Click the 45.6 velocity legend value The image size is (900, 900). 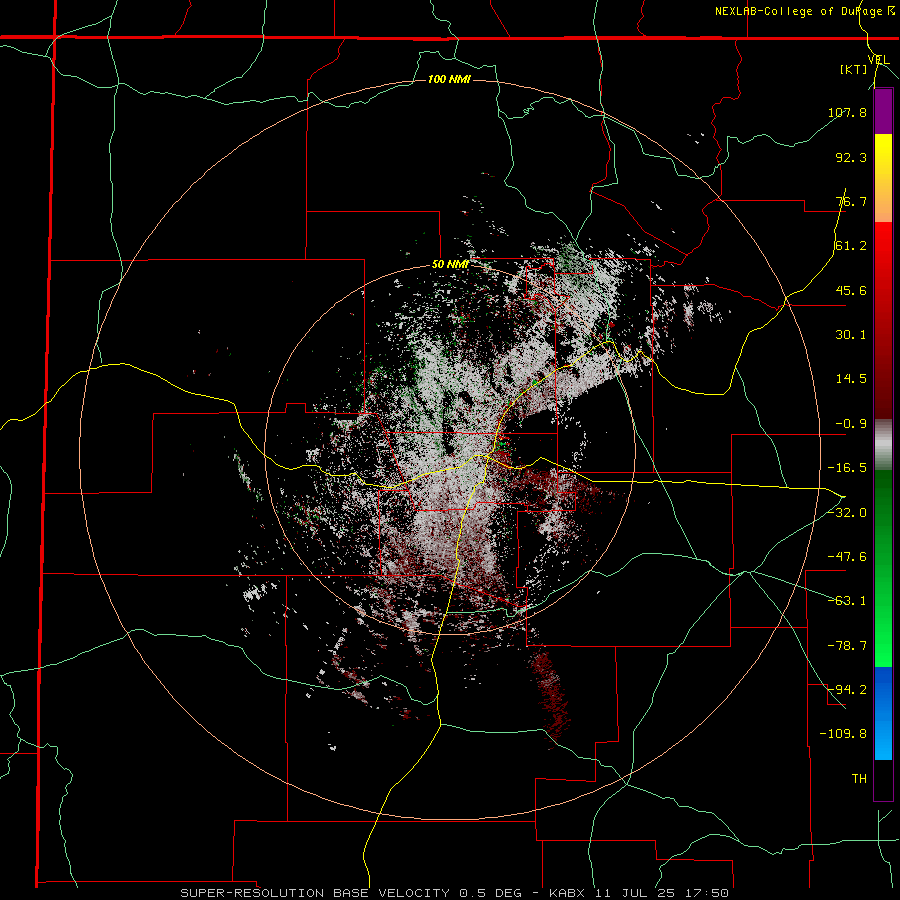click(851, 290)
